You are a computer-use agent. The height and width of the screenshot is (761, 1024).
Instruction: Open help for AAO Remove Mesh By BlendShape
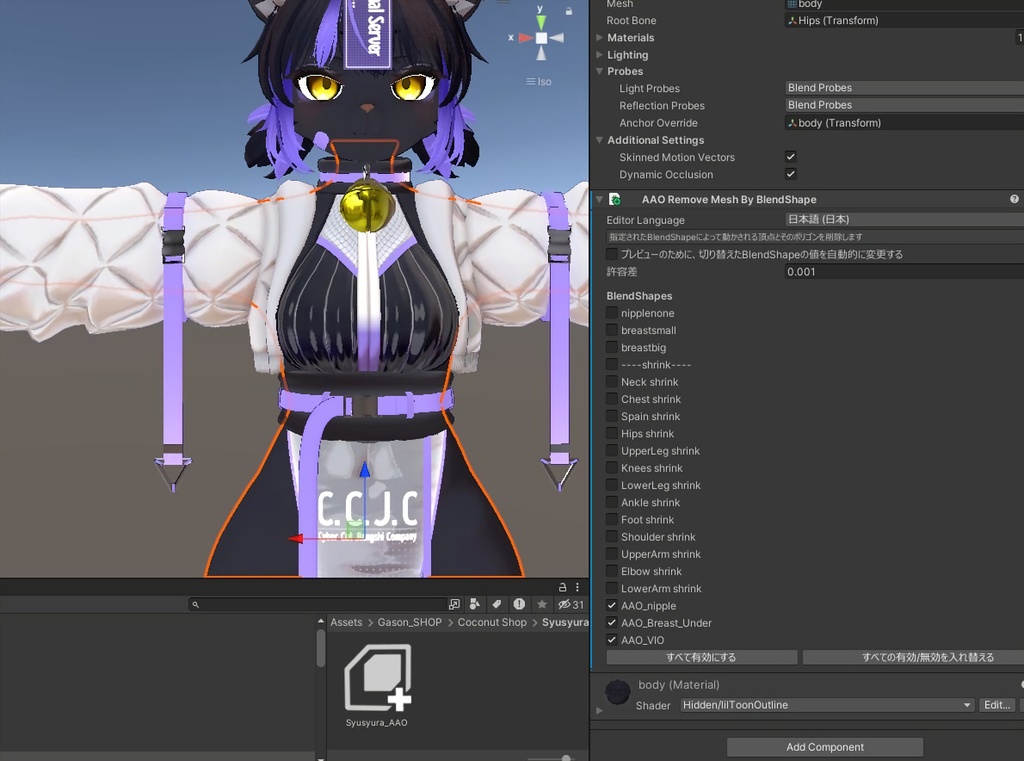pyautogui.click(x=1014, y=199)
